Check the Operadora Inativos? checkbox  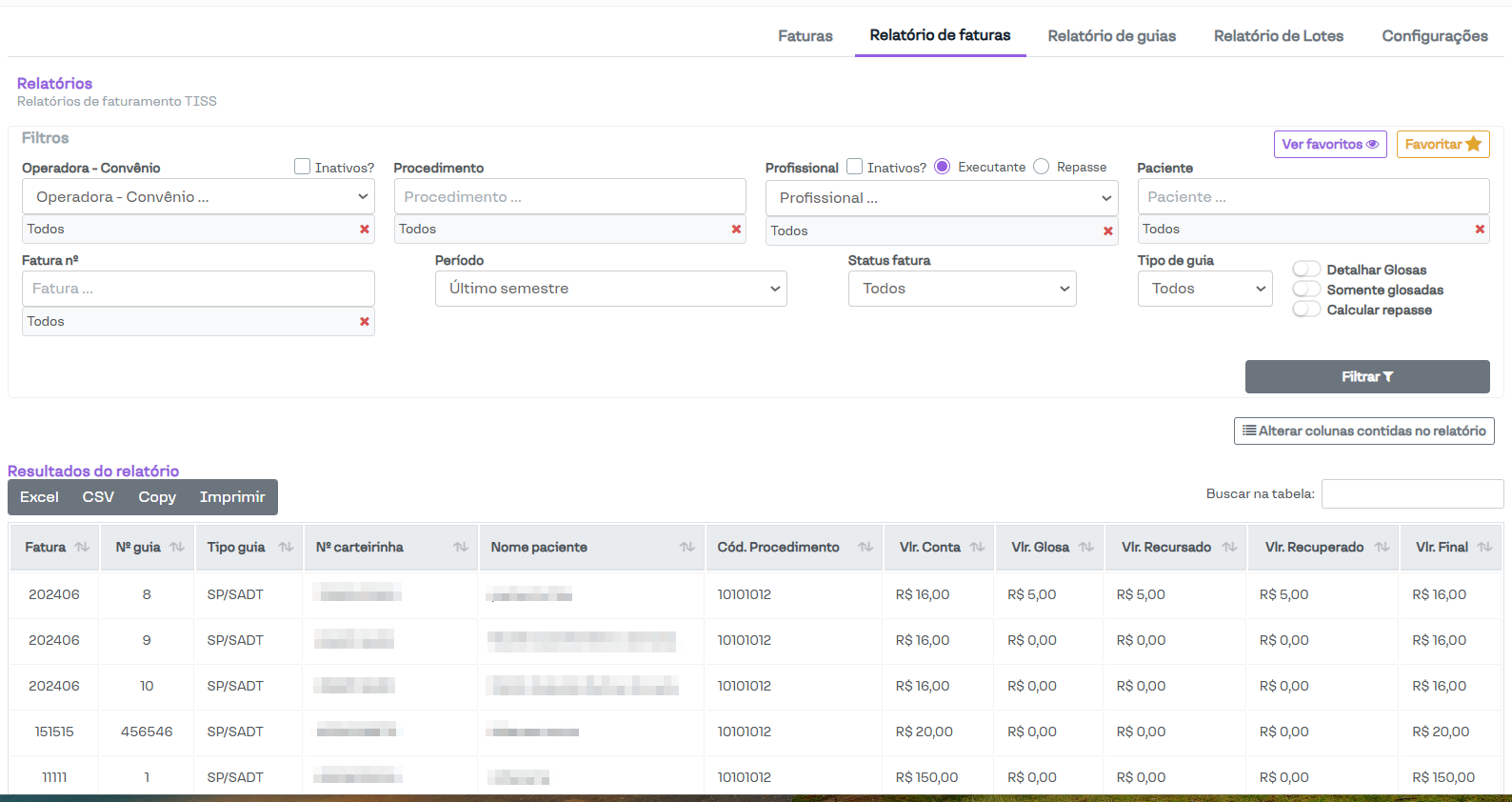point(303,167)
